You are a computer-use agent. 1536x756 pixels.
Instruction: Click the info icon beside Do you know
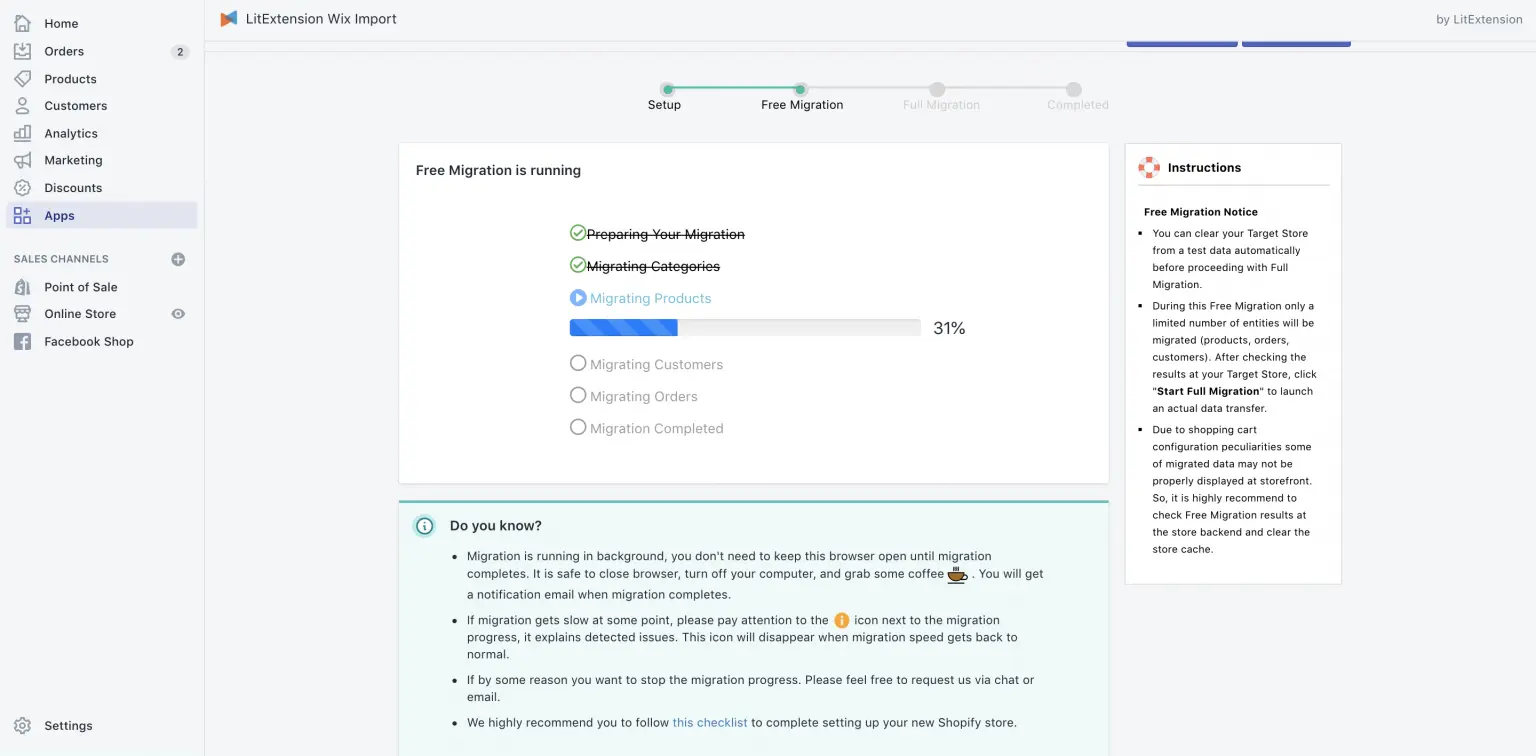(x=424, y=526)
